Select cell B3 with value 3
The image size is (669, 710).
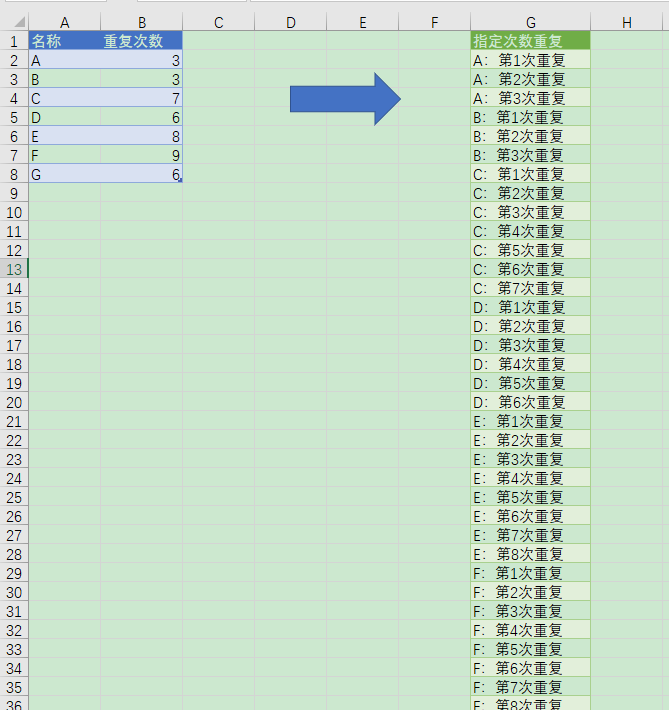[142, 79]
